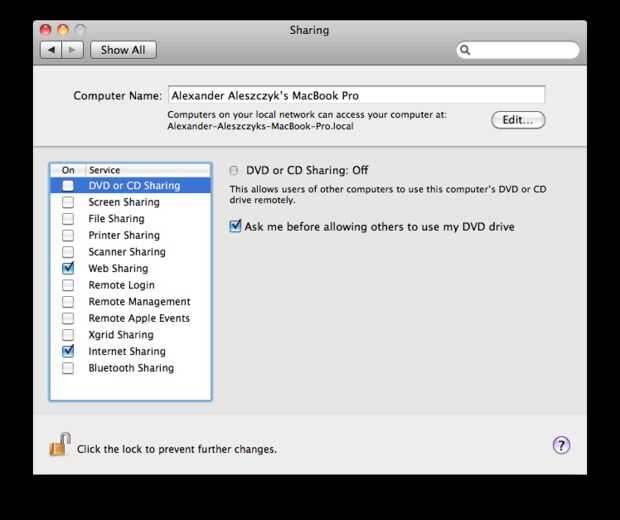Image resolution: width=620 pixels, height=520 pixels.
Task: Go forward with the right arrow button
Action: [72, 50]
